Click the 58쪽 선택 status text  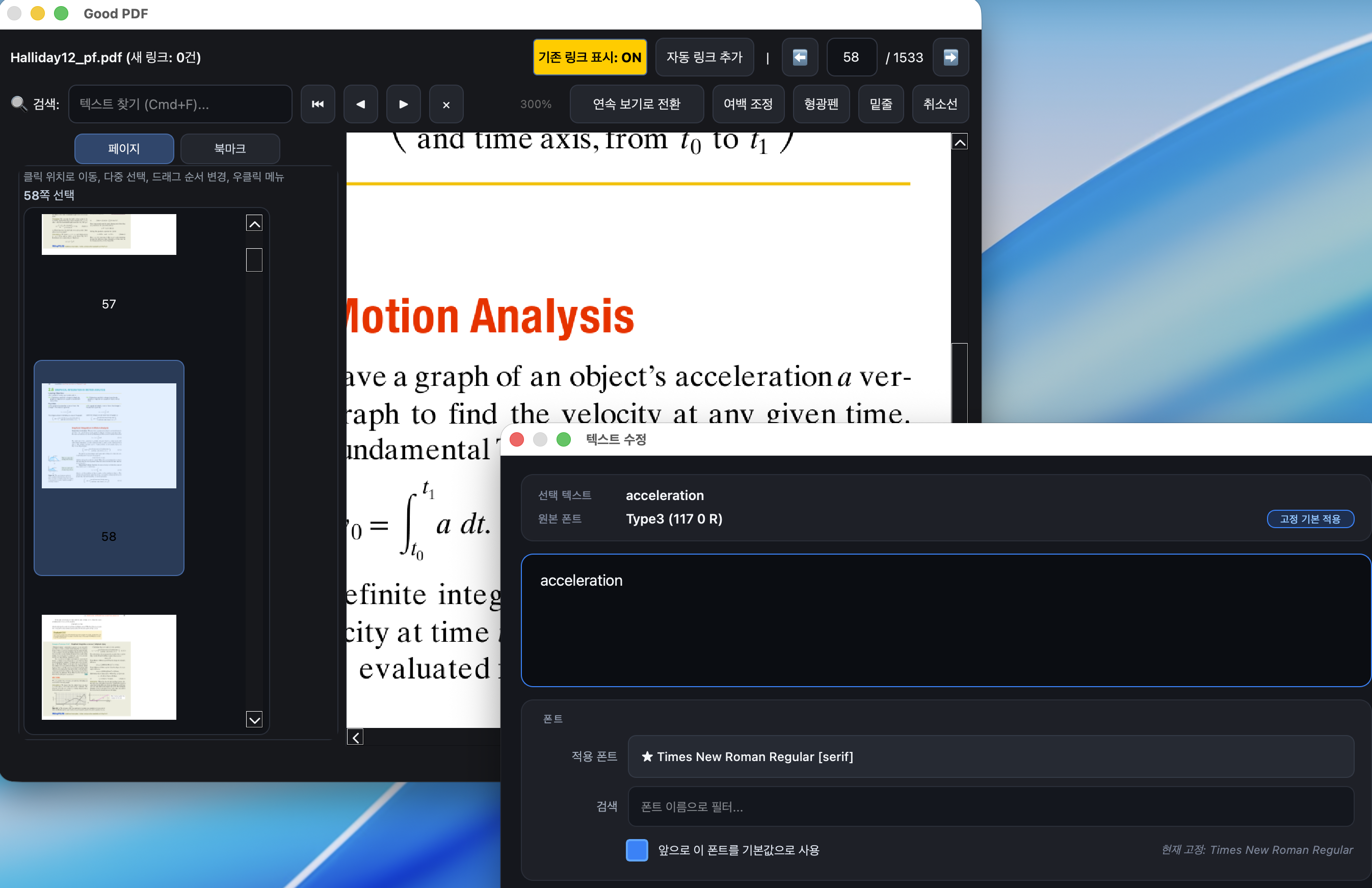[x=49, y=195]
